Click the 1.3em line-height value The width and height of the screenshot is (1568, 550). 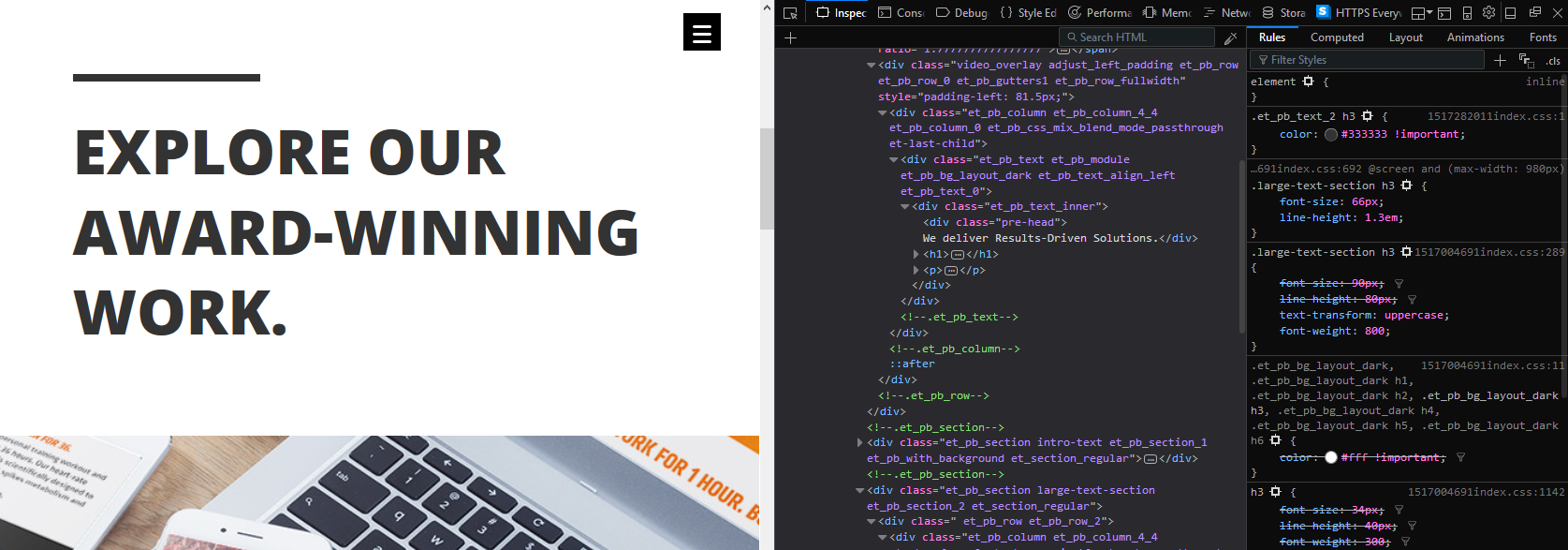(x=1382, y=217)
